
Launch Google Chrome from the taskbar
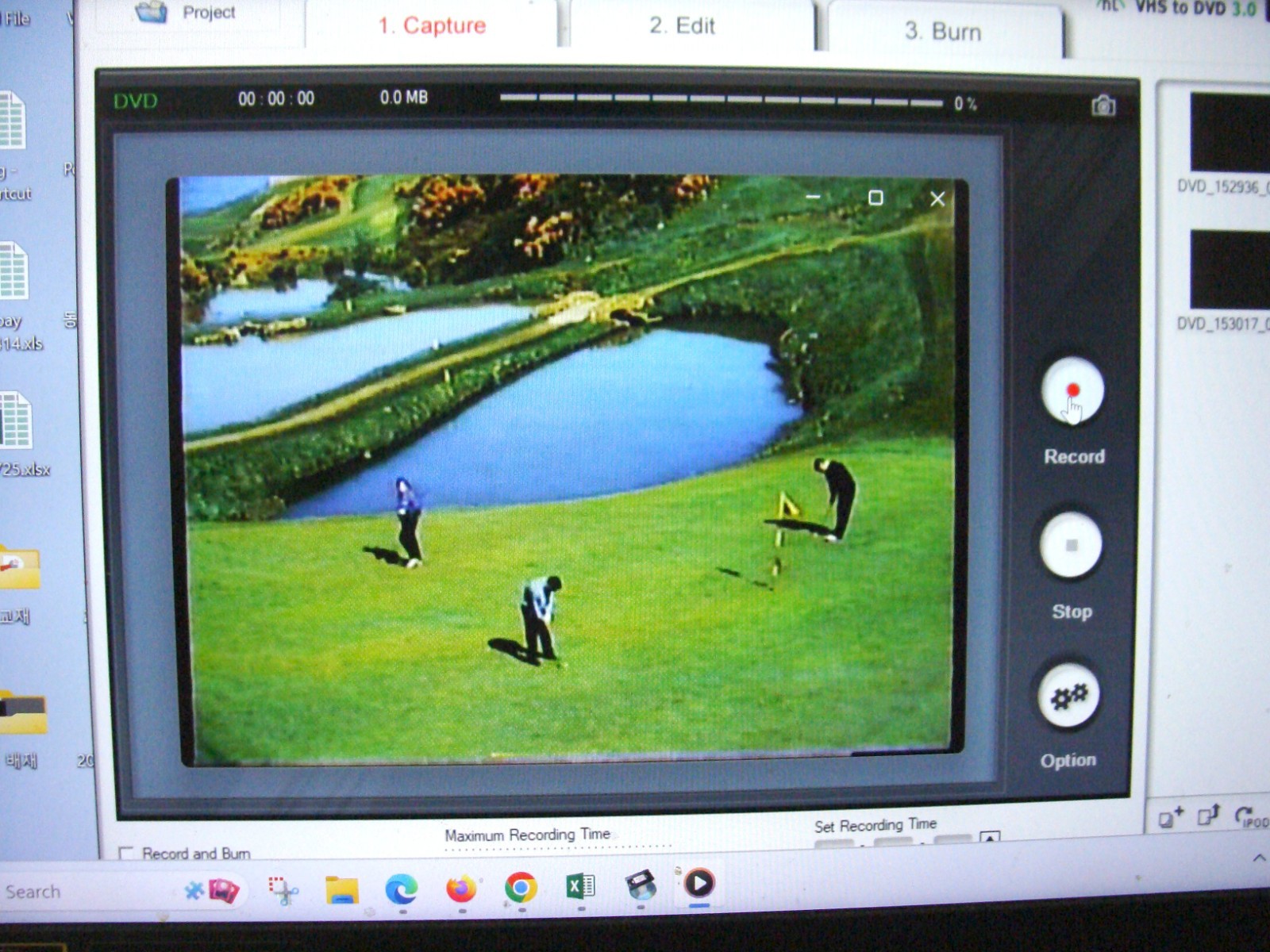click(521, 887)
